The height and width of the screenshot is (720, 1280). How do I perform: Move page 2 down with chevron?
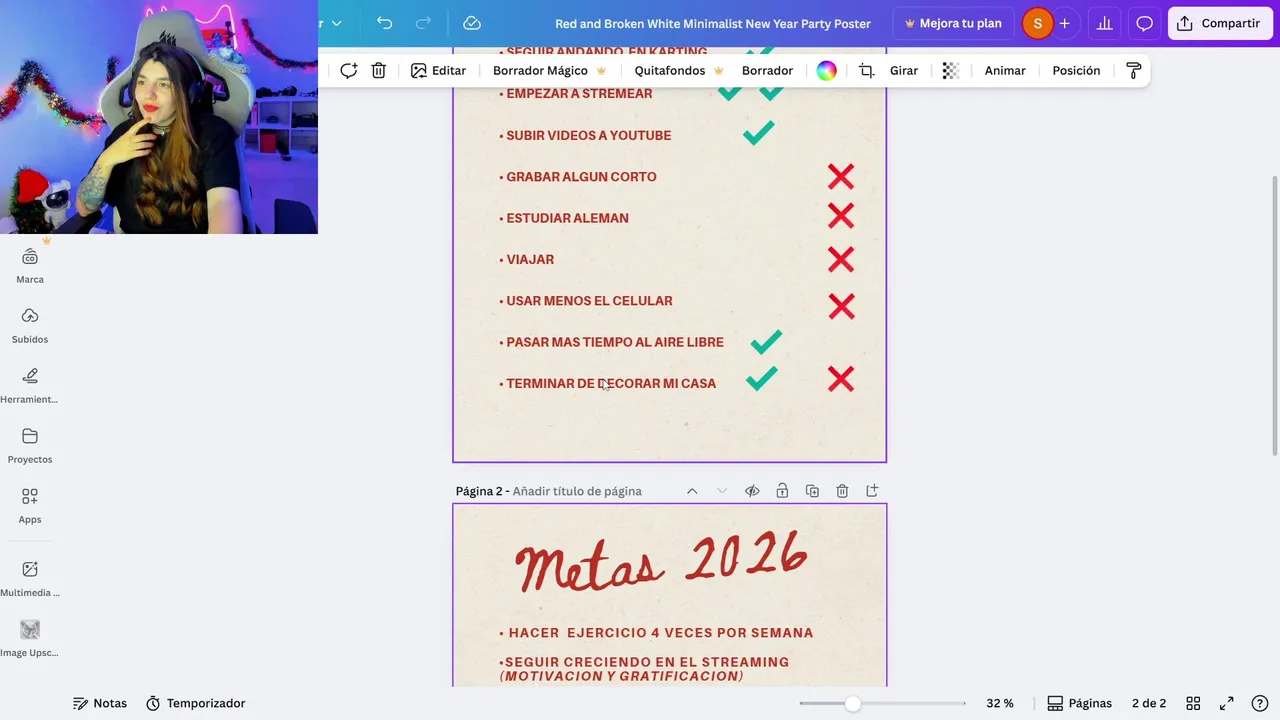(x=722, y=491)
